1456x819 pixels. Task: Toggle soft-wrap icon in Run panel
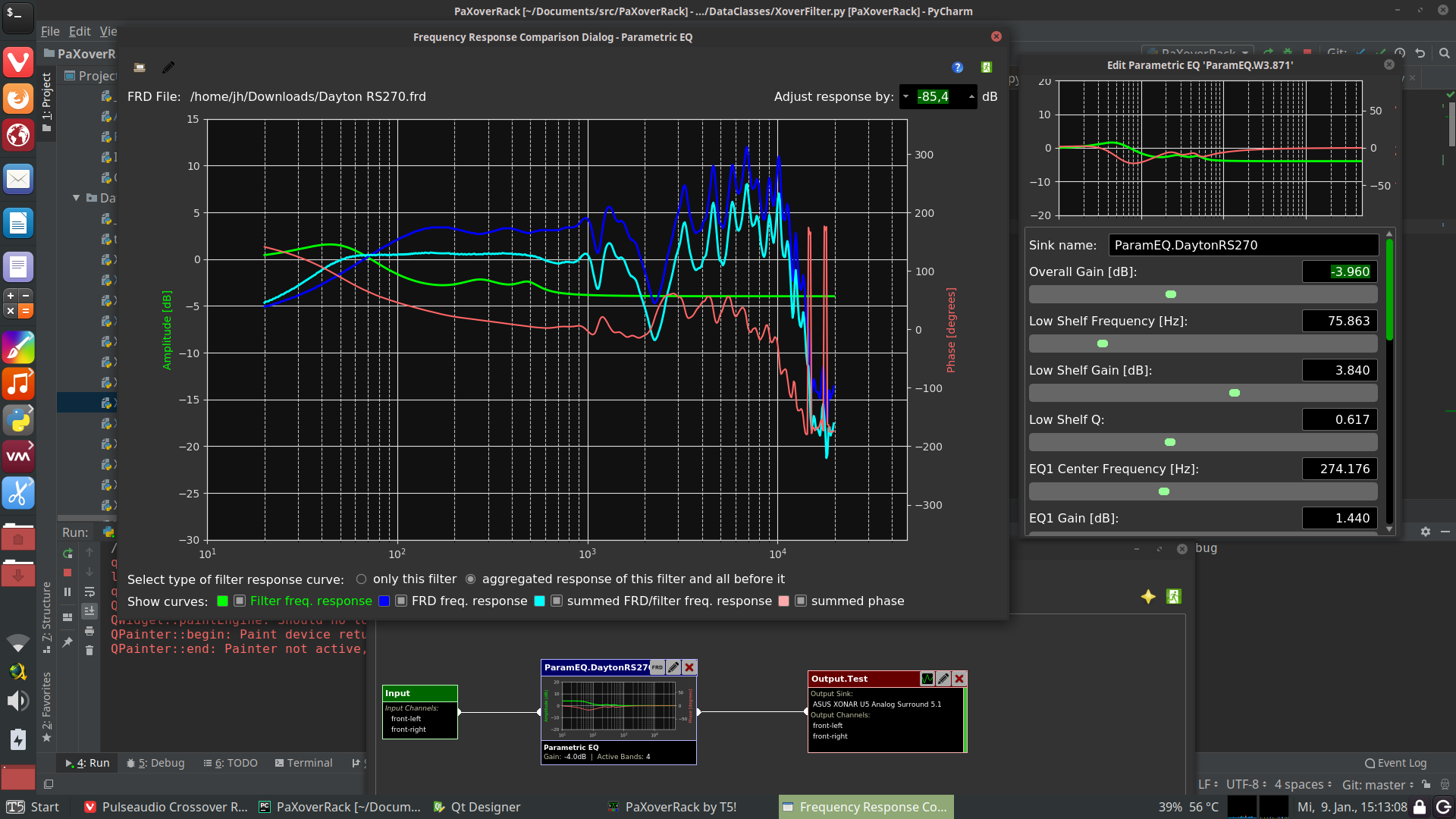click(x=89, y=592)
